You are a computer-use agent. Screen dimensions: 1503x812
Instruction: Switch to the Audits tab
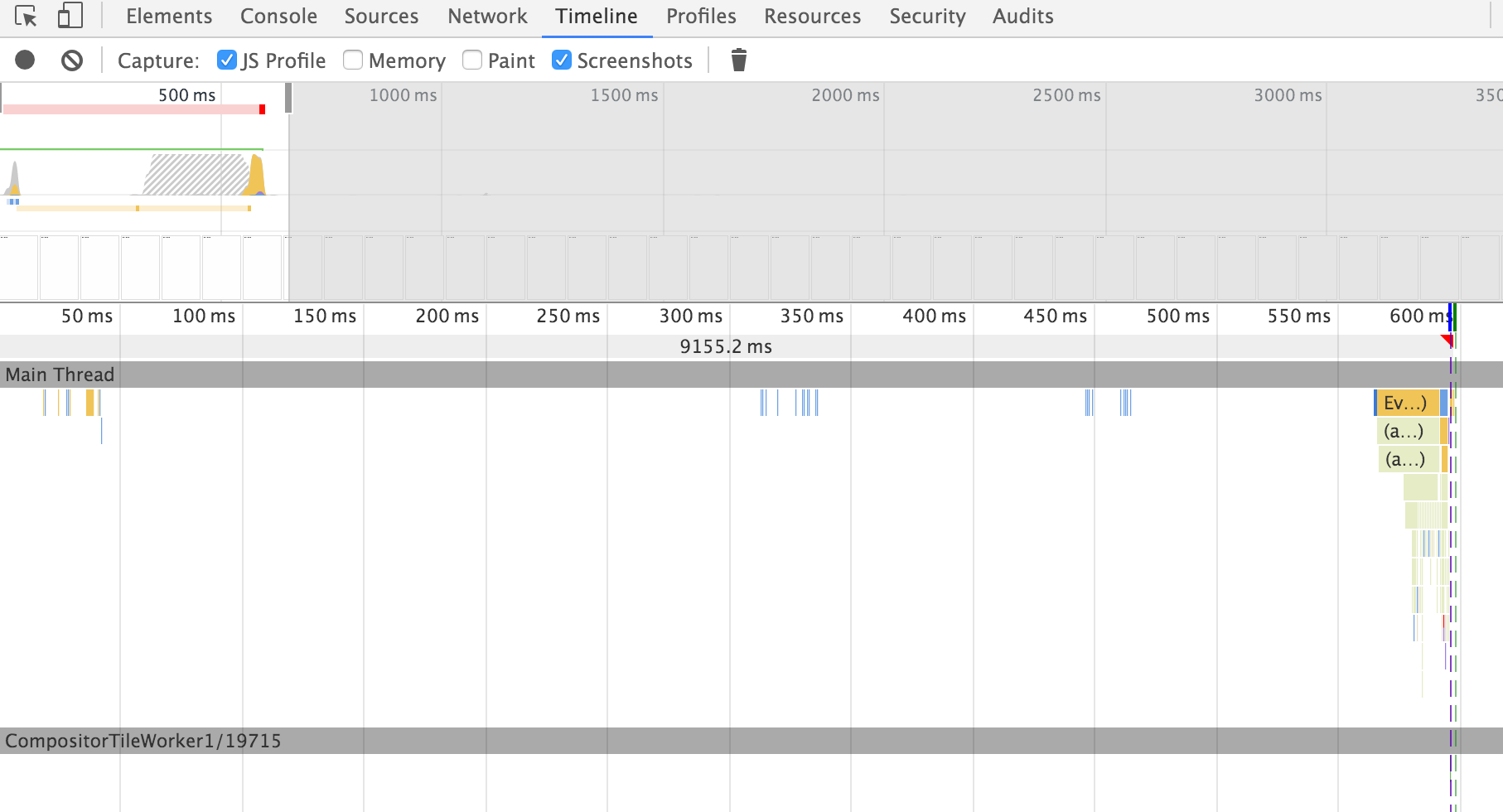1023,17
